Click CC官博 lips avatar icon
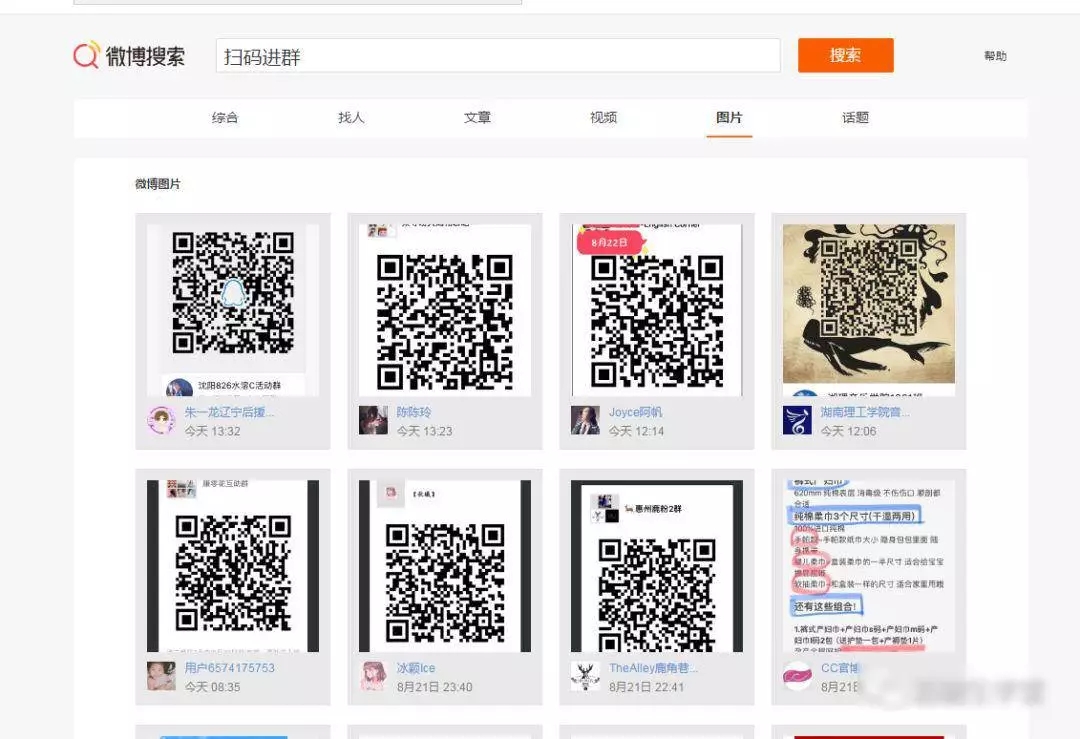Viewport: 1080px width, 739px height. pyautogui.click(x=798, y=676)
